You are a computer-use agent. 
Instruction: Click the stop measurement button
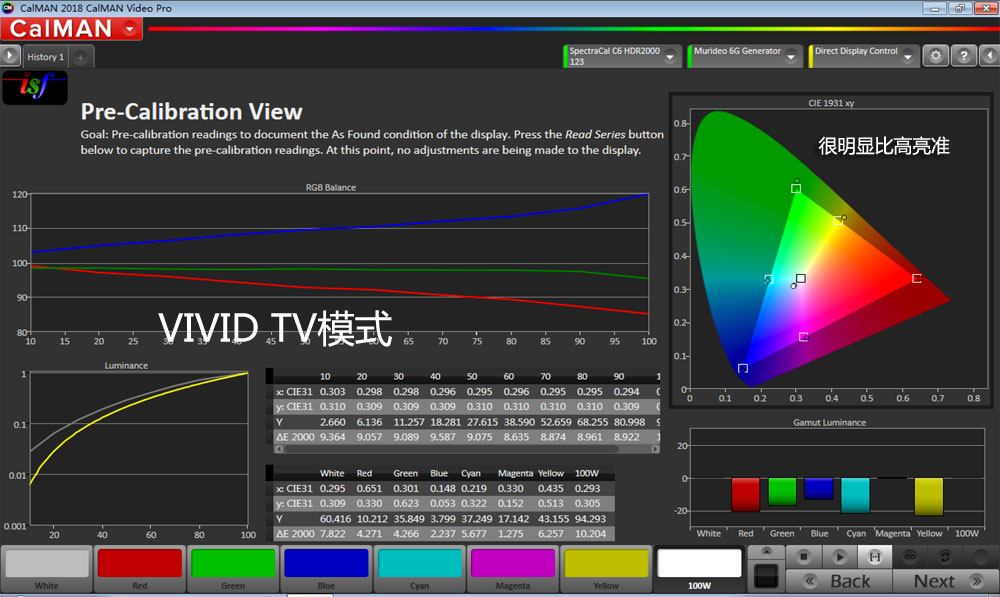click(804, 557)
